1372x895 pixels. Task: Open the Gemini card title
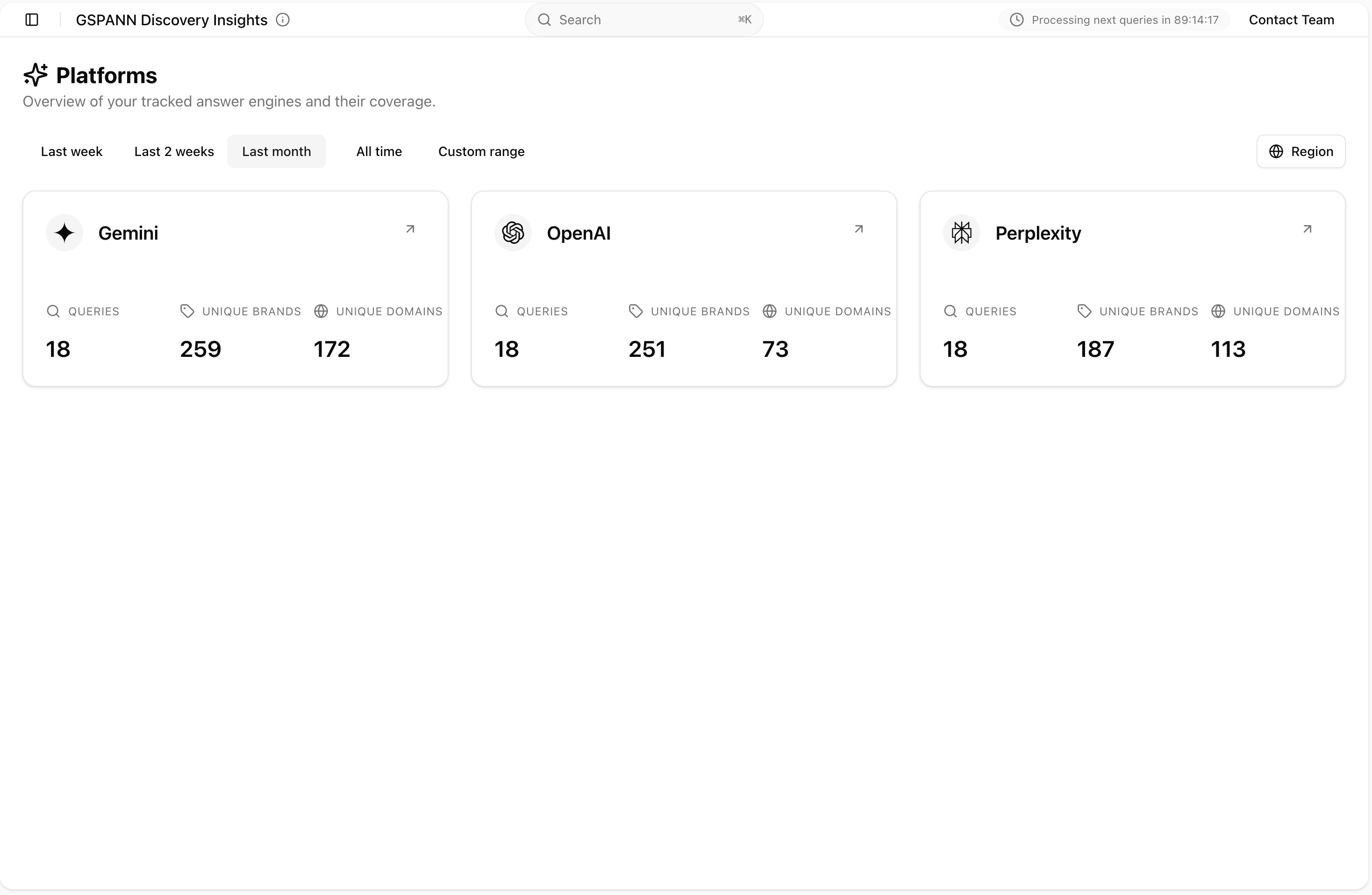coord(128,233)
